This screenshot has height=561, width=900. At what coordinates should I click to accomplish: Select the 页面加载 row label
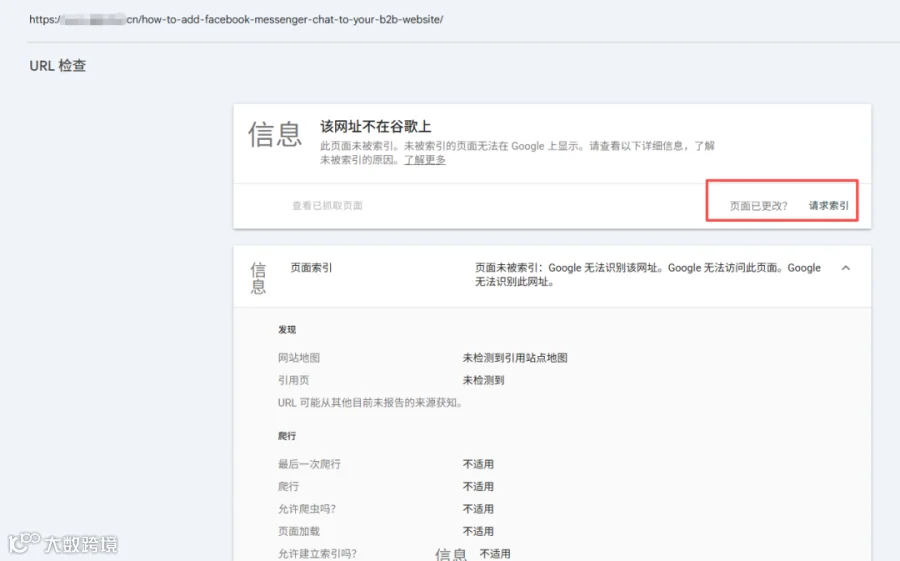coord(298,531)
